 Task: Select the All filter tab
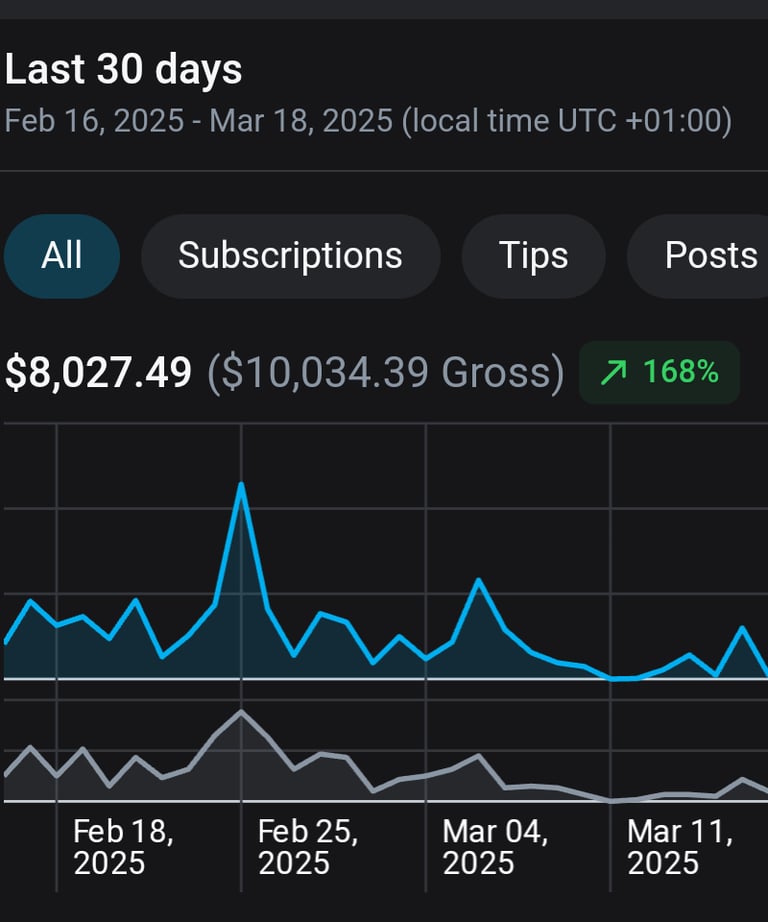coord(62,256)
